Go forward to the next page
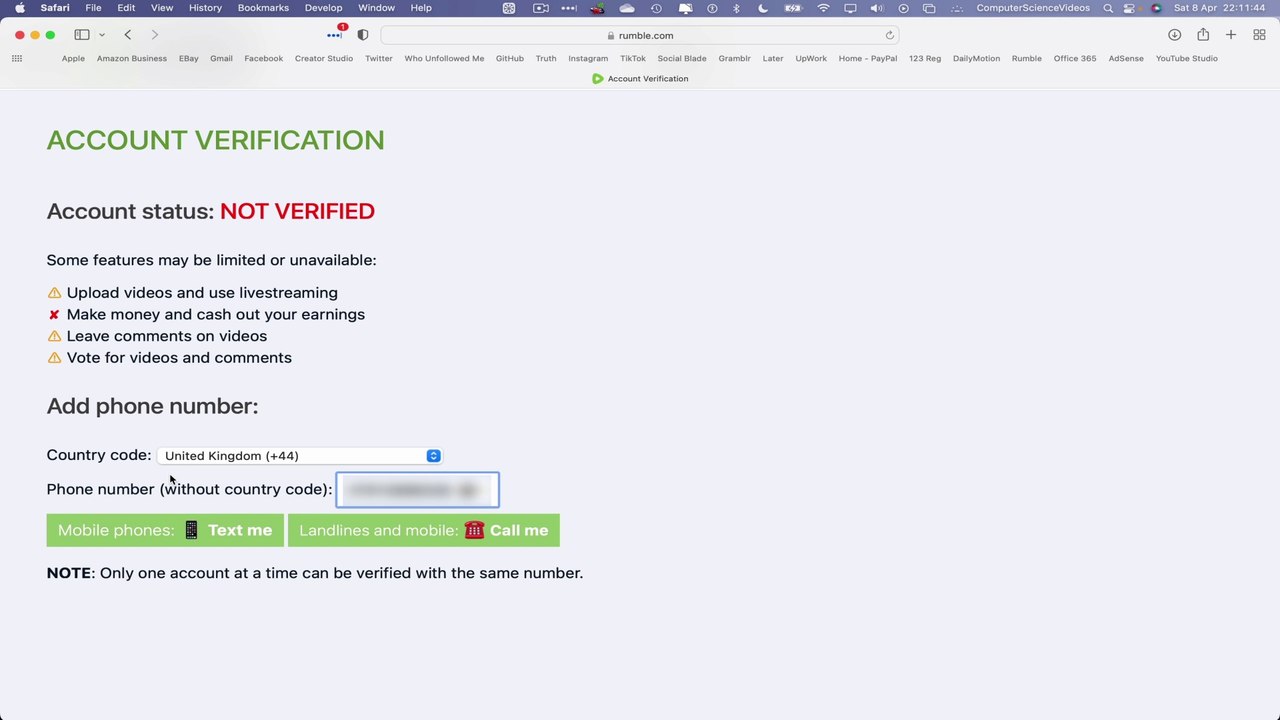Viewport: 1280px width, 720px height. click(154, 35)
